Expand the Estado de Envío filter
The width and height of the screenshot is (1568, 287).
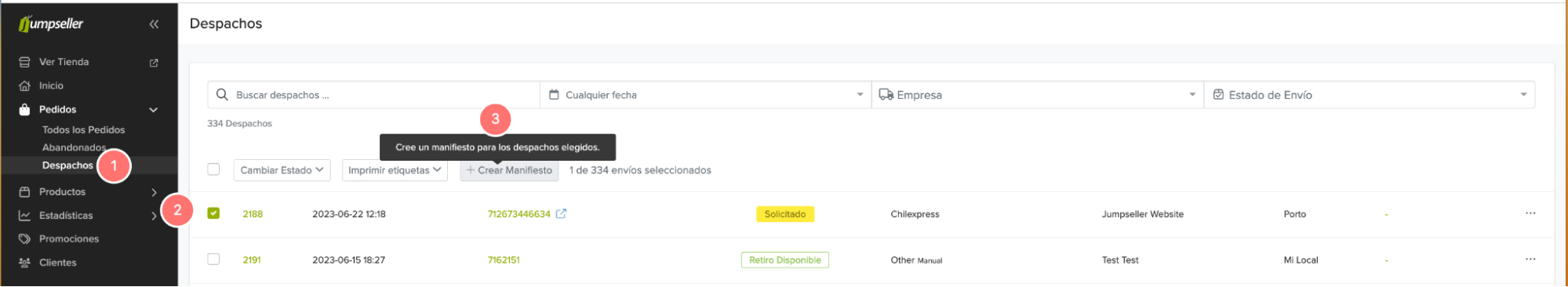click(1370, 95)
